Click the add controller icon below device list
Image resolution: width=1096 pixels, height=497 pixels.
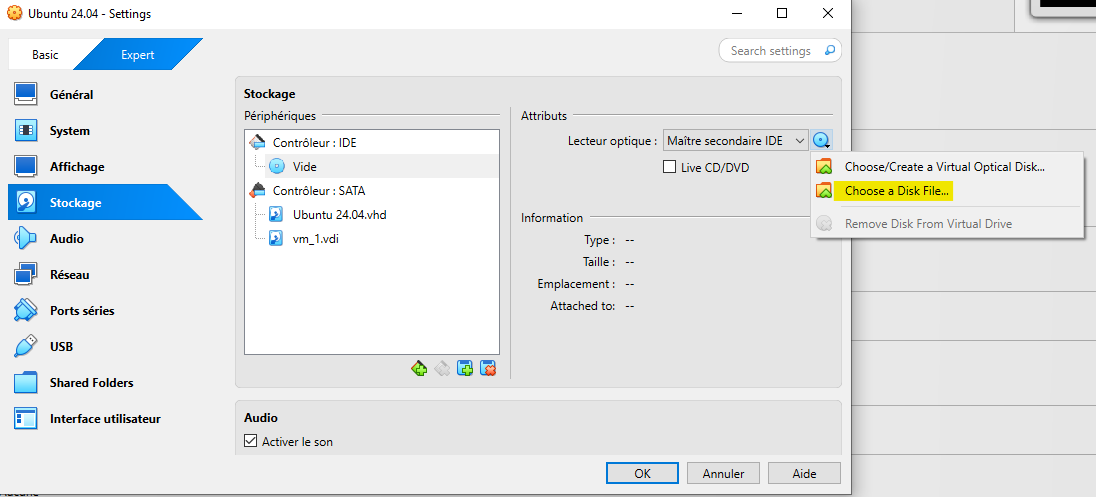[419, 368]
